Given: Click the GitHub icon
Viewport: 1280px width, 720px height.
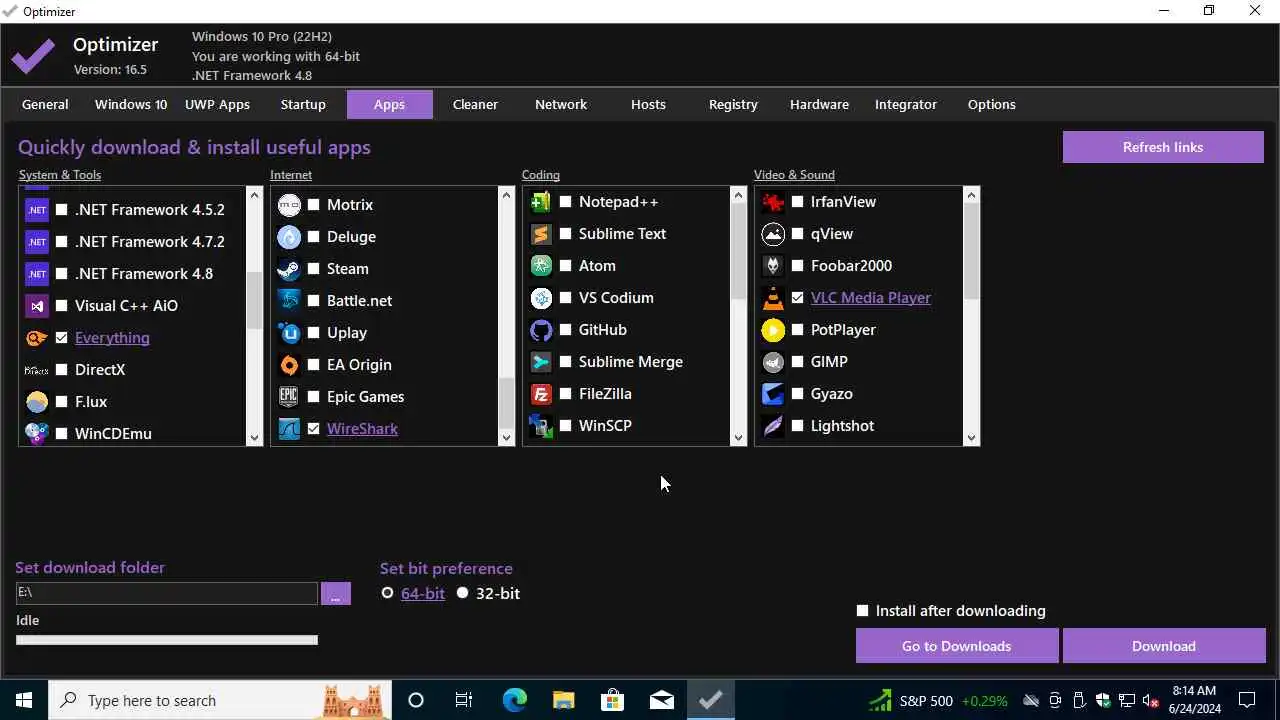Looking at the screenshot, I should tap(541, 330).
